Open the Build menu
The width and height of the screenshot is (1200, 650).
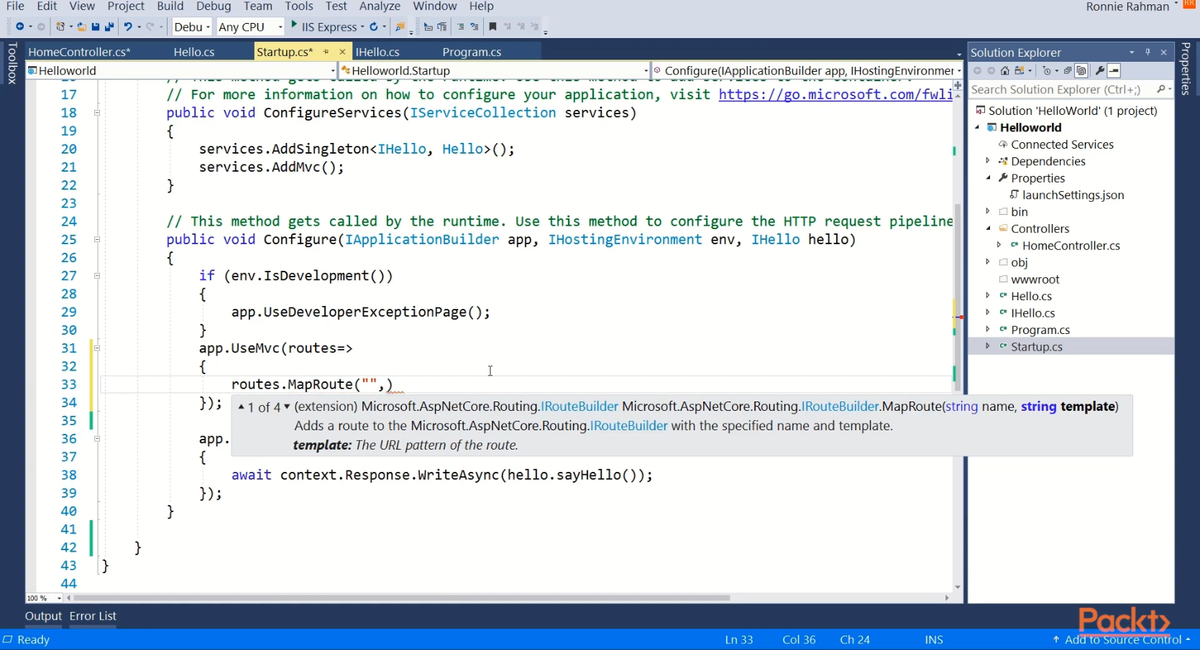[x=170, y=6]
